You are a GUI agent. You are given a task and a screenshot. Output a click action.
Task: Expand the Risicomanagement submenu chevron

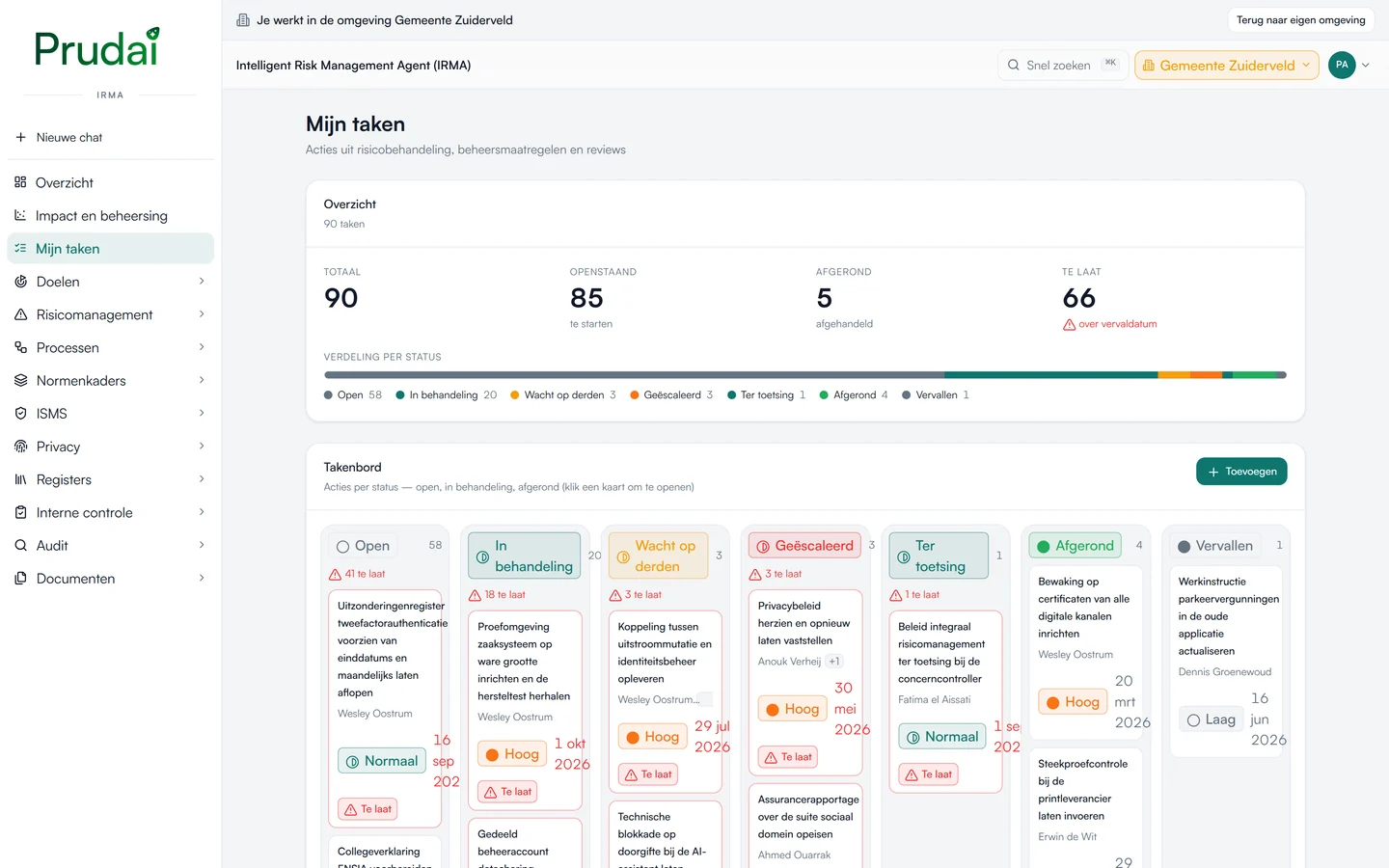(x=202, y=314)
